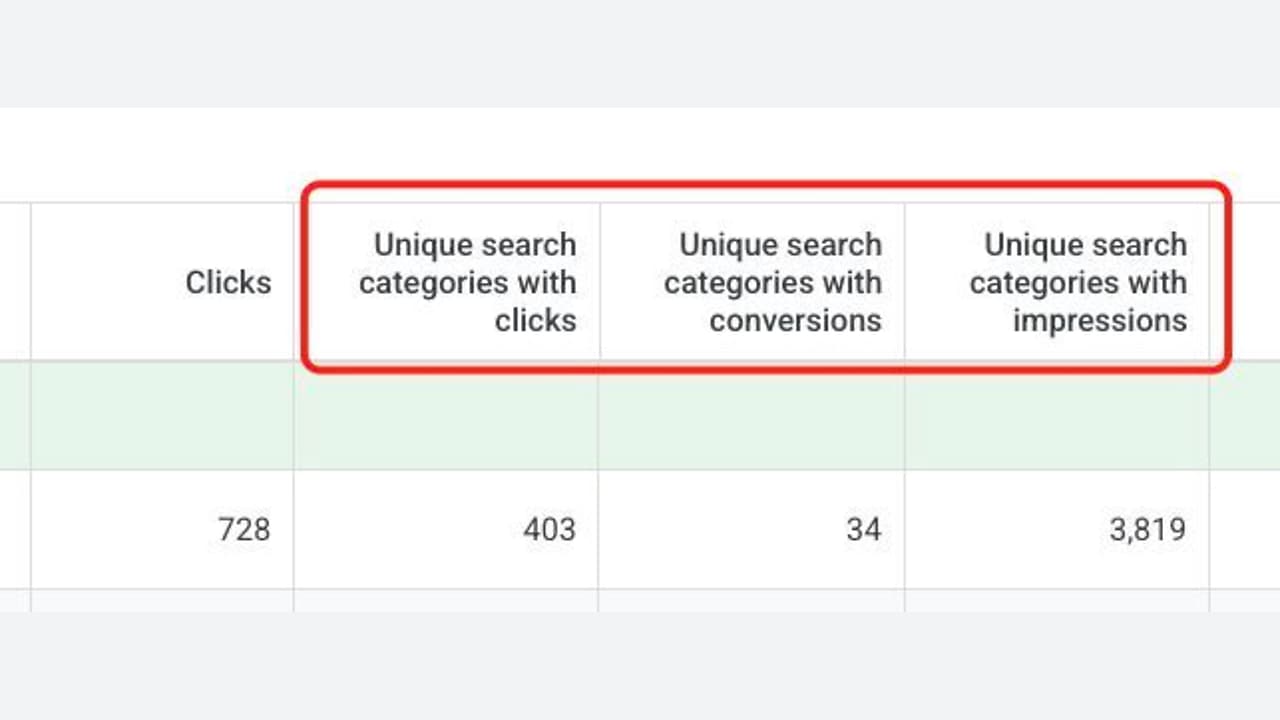Click the partial row cell below 3,819
1280x720 pixels.
pos(1057,600)
